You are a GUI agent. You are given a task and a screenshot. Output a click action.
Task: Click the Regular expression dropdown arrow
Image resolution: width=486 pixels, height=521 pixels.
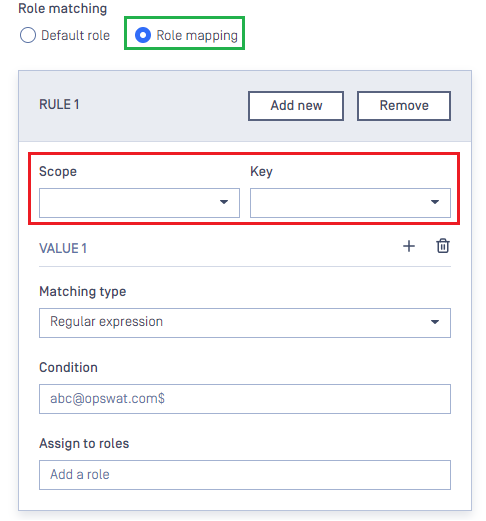coord(435,322)
